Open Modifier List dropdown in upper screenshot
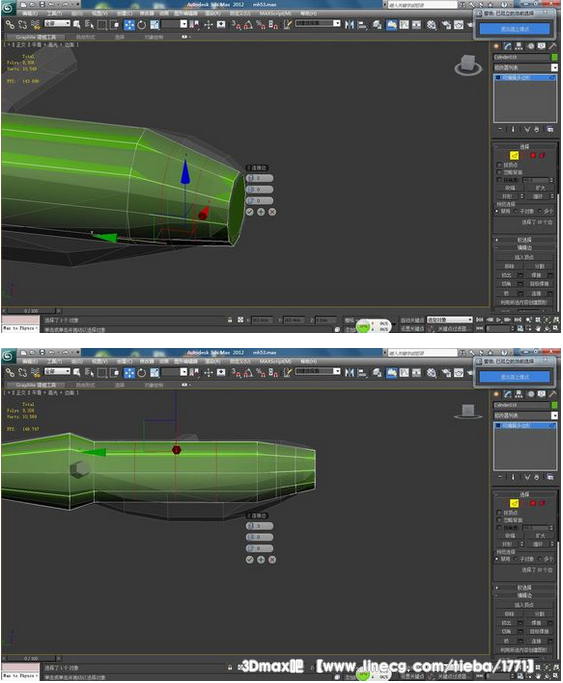This screenshot has height=683, width=563. (x=526, y=68)
